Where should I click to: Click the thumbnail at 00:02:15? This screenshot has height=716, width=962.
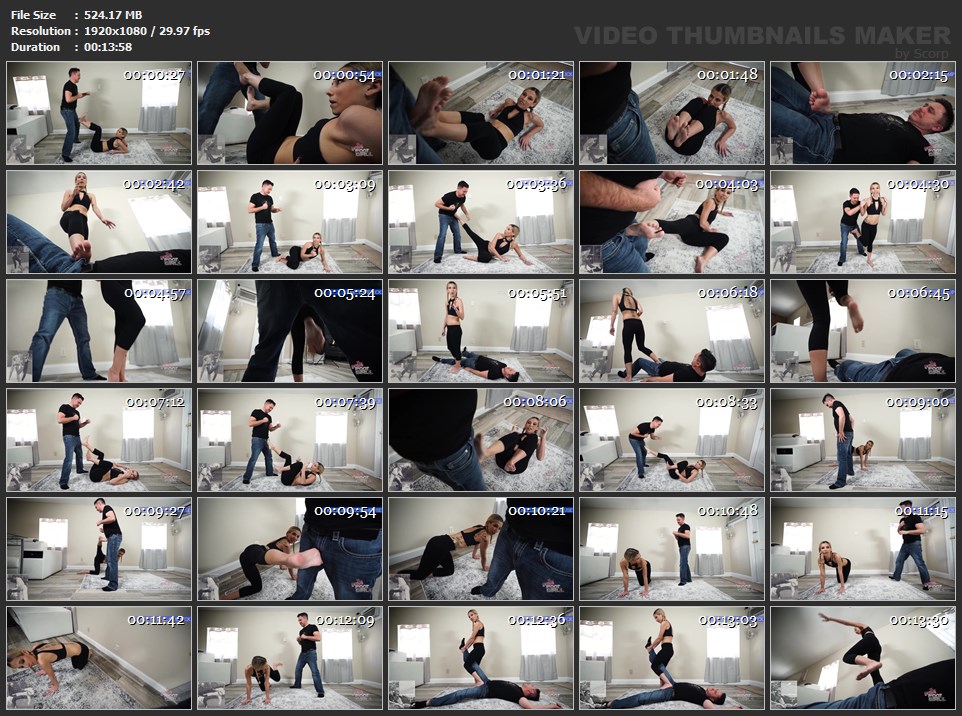tap(863, 113)
